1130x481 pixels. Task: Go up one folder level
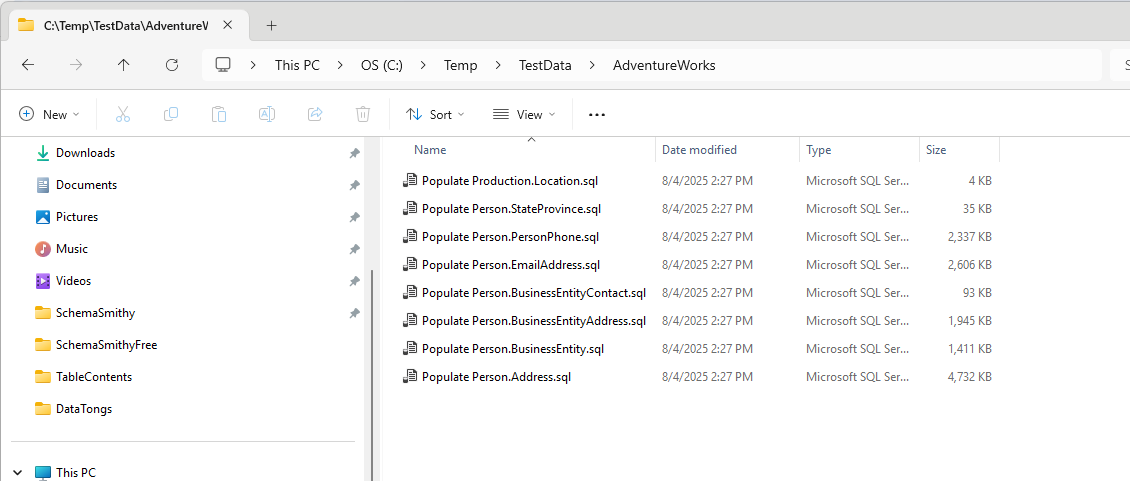(123, 65)
